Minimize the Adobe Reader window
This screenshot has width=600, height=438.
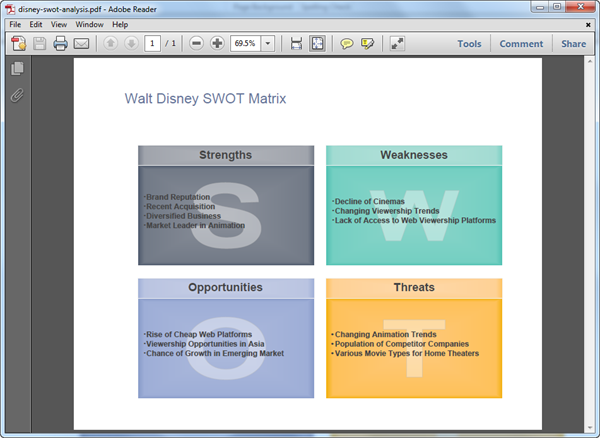[540, 7]
